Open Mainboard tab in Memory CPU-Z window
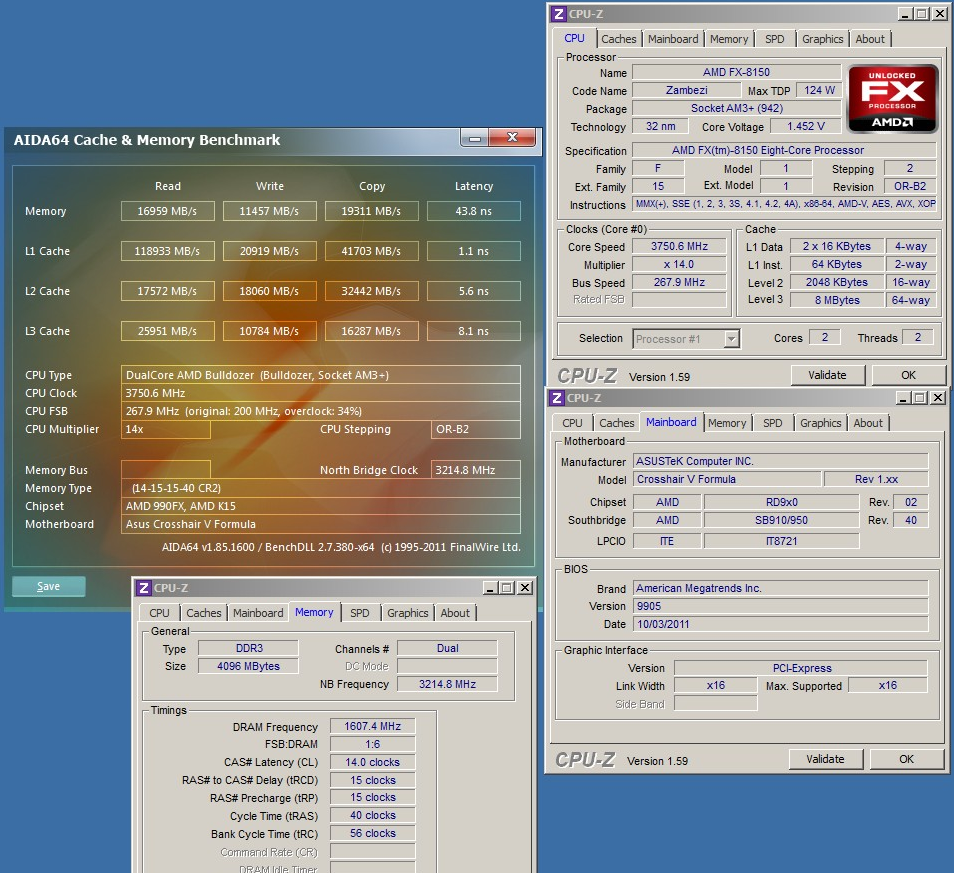 258,613
